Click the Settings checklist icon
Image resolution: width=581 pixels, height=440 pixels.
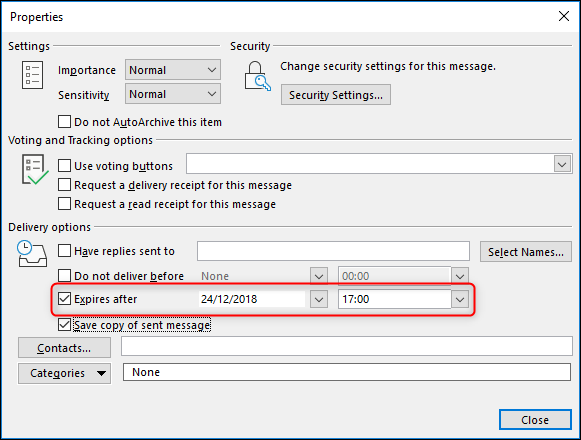32,75
